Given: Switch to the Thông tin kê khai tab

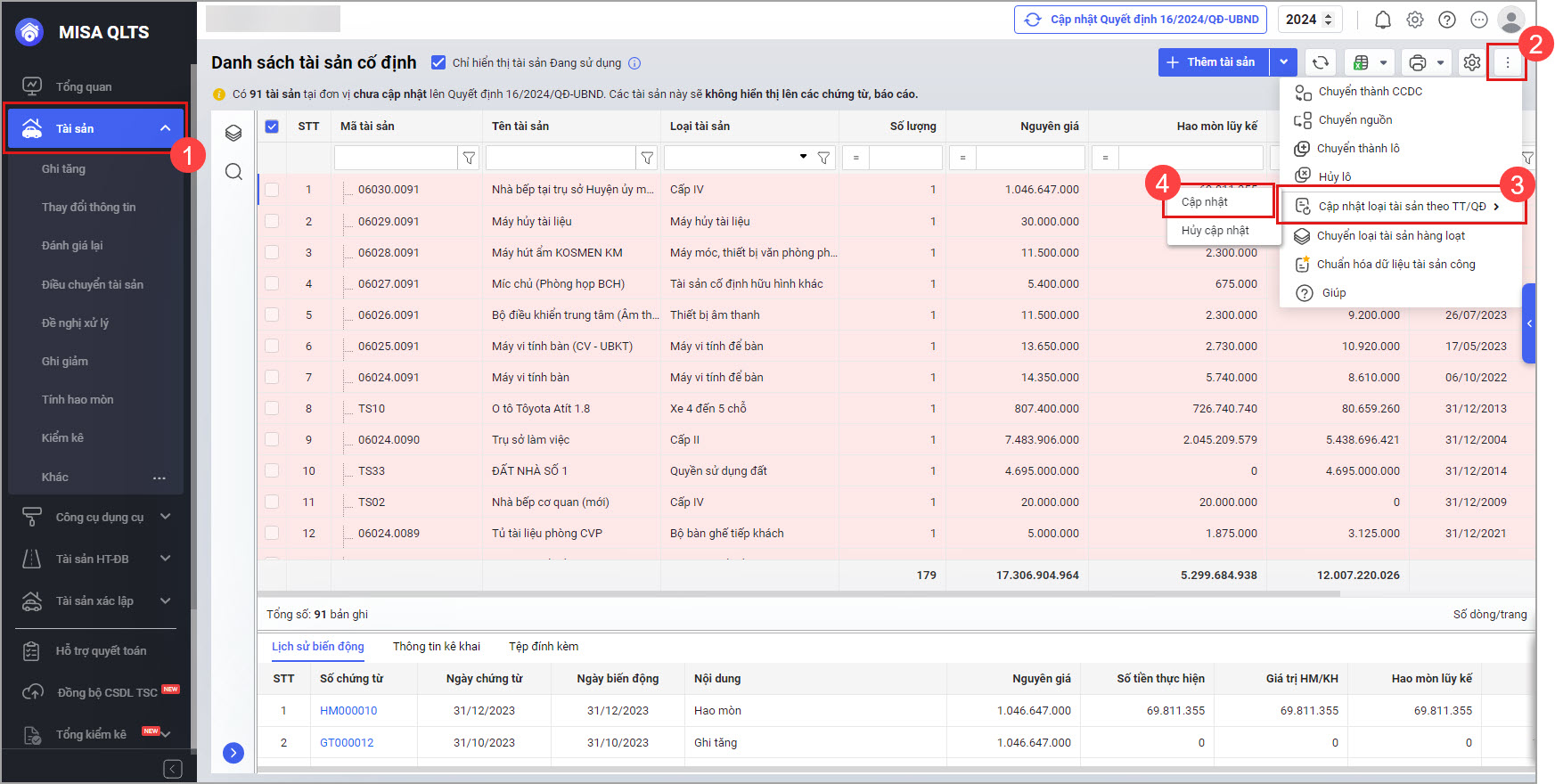Looking at the screenshot, I should click(437, 646).
